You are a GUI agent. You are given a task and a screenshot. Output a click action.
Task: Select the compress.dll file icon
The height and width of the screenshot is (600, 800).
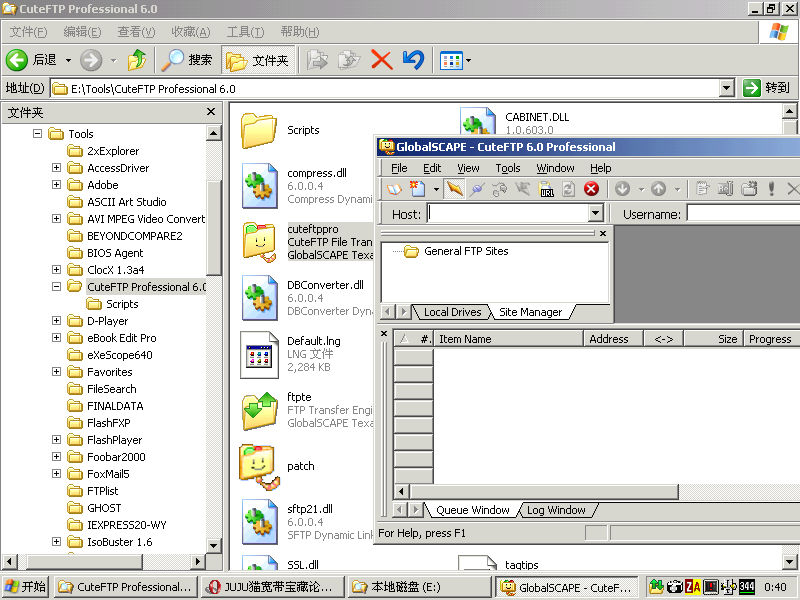pos(259,186)
